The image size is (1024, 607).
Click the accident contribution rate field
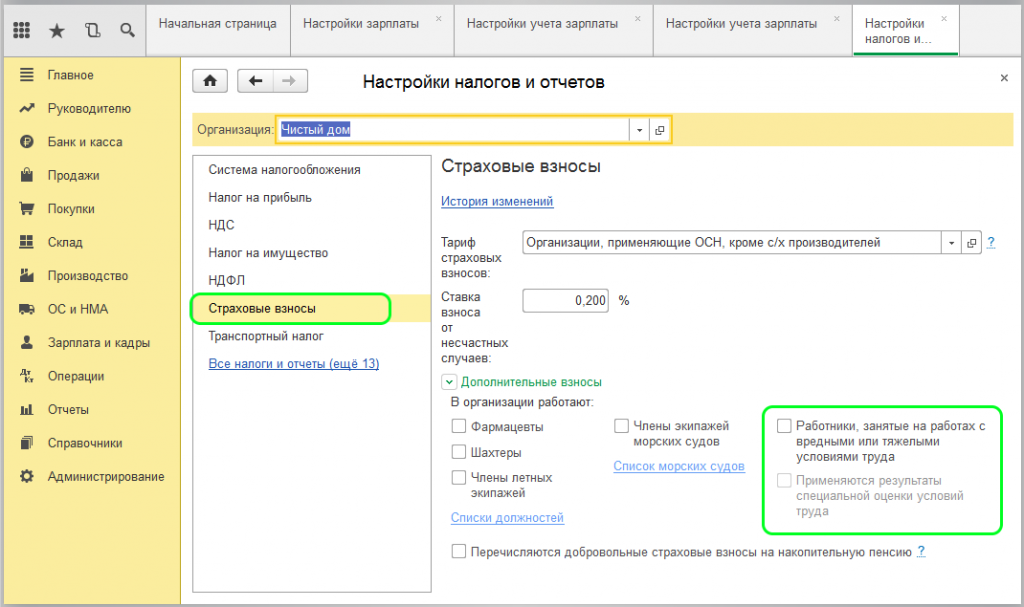564,300
